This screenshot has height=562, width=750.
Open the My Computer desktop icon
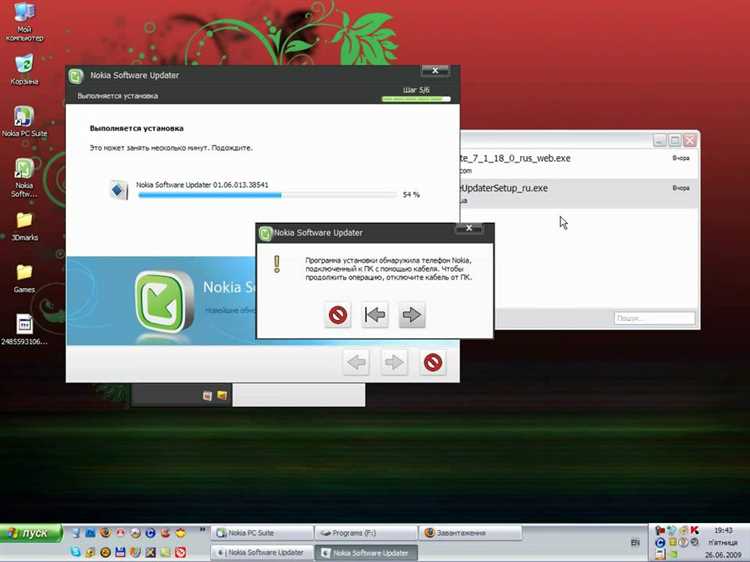24,22
